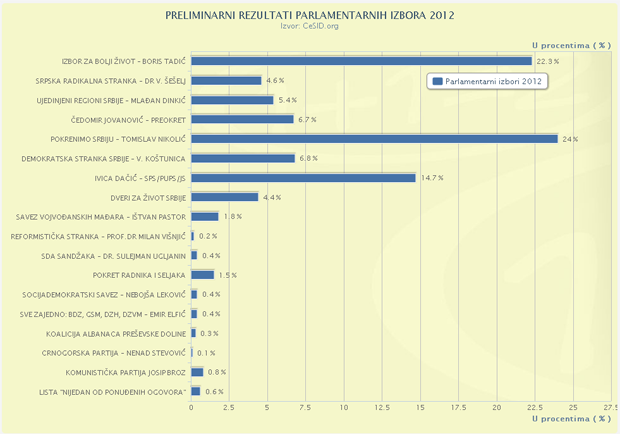
Task: Click the x-axis tick label 7.5
Action: pos(305,408)
